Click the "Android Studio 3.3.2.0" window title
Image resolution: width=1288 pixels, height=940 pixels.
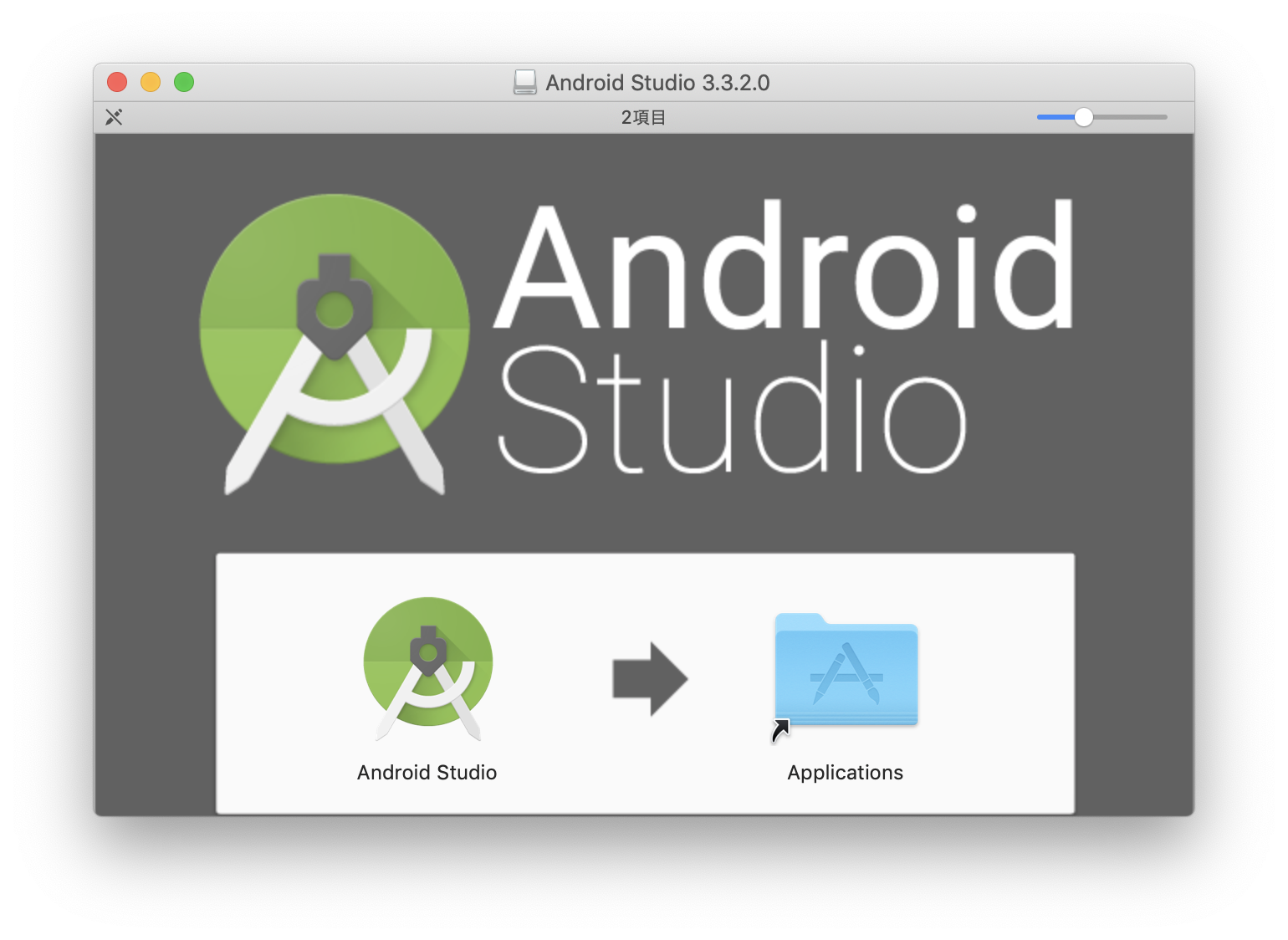657,83
